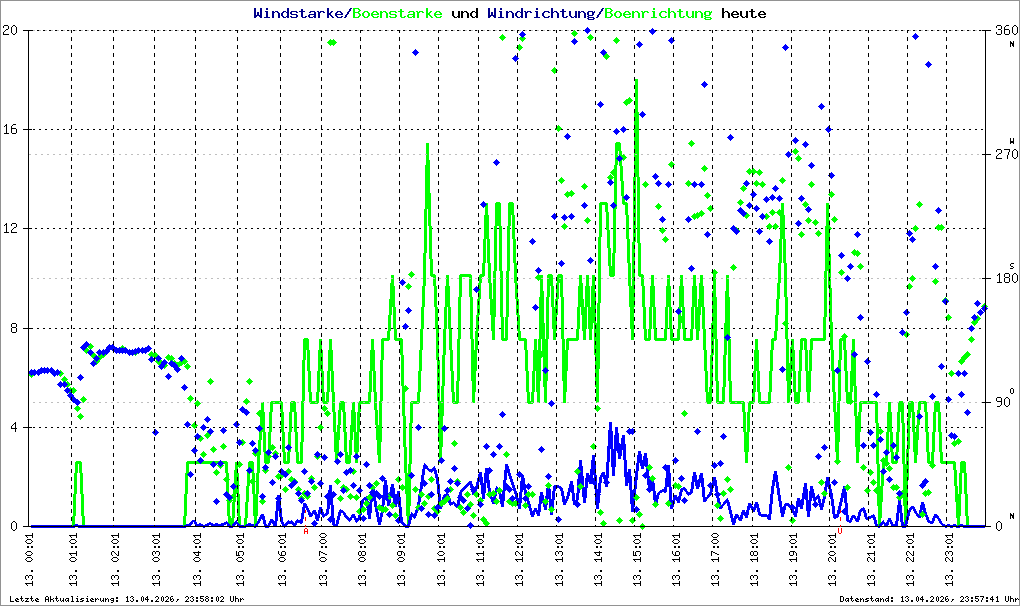Click time label '13. 20:01'
Image resolution: width=1020 pixels, height=606 pixels.
[x=832, y=559]
